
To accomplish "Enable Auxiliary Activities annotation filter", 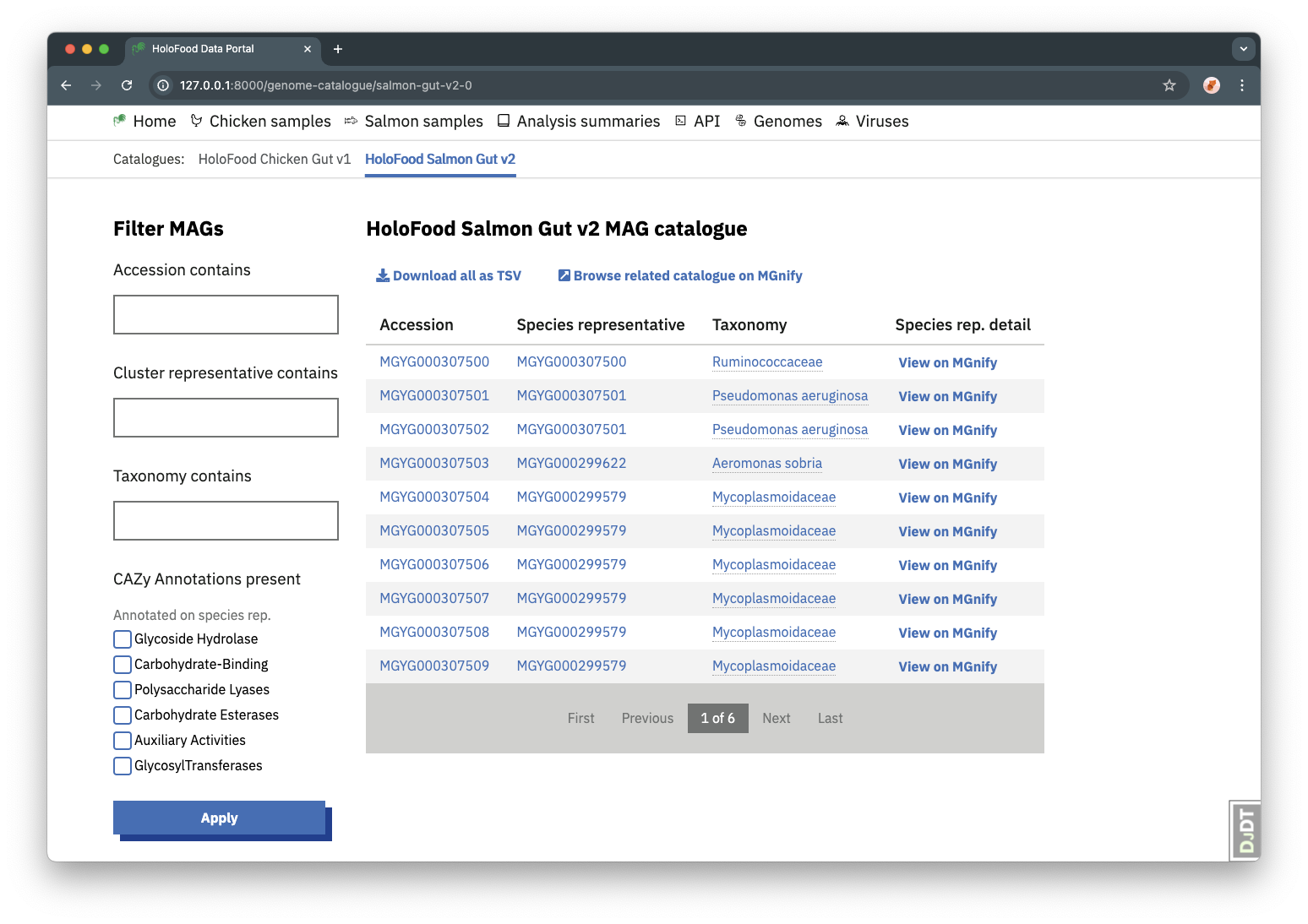I will [x=123, y=741].
